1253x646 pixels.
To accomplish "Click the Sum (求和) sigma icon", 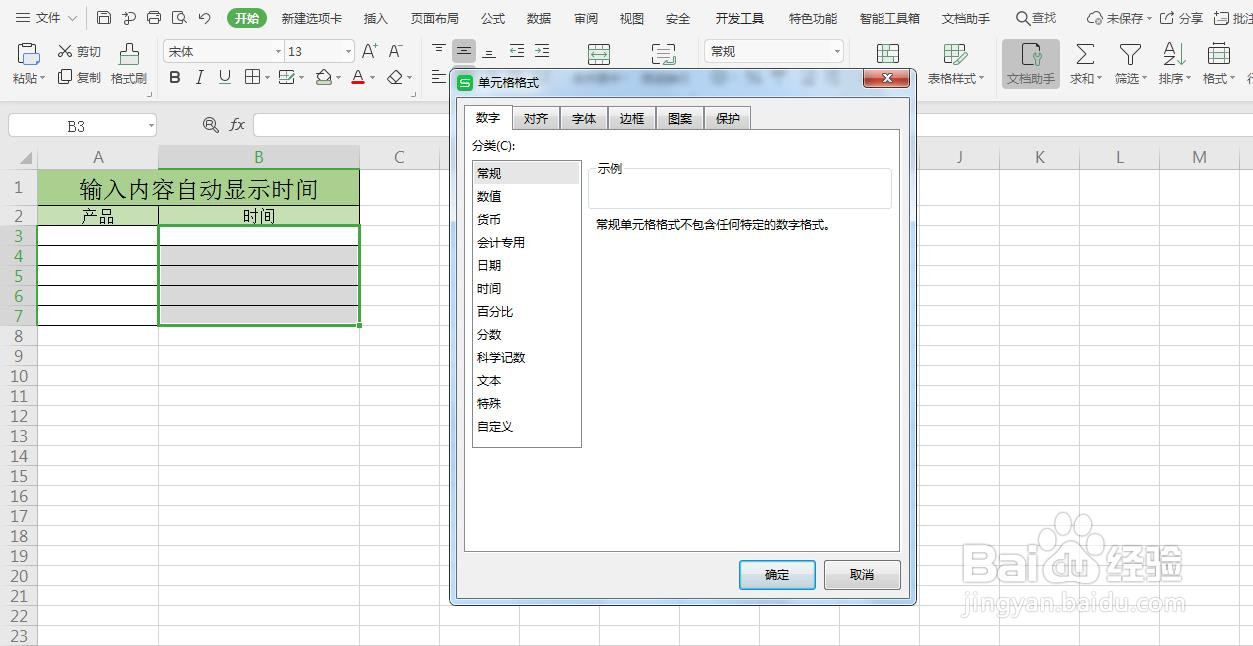I will tap(1085, 54).
